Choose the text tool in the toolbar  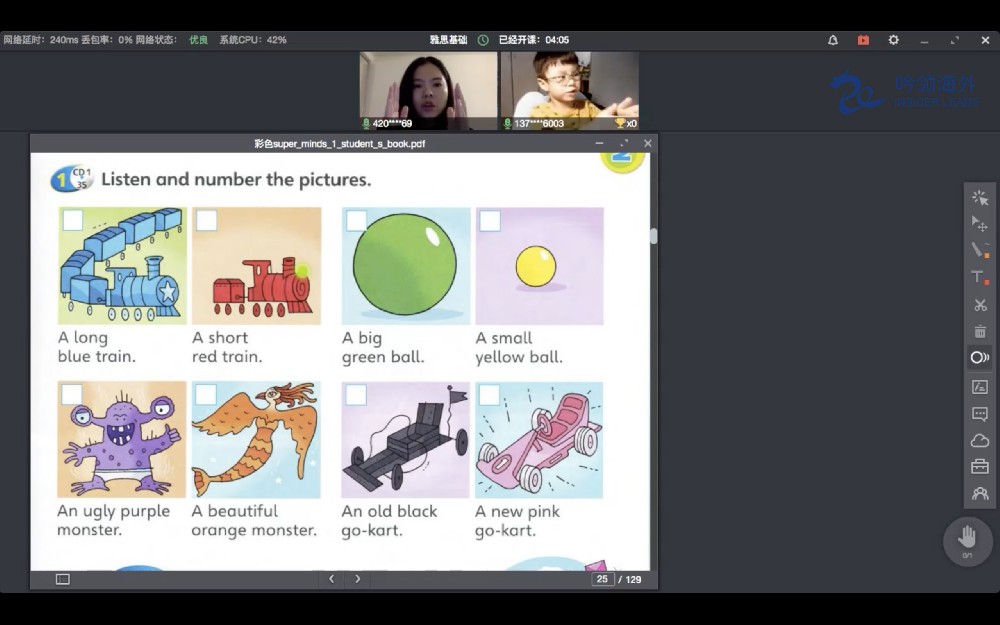coord(979,277)
